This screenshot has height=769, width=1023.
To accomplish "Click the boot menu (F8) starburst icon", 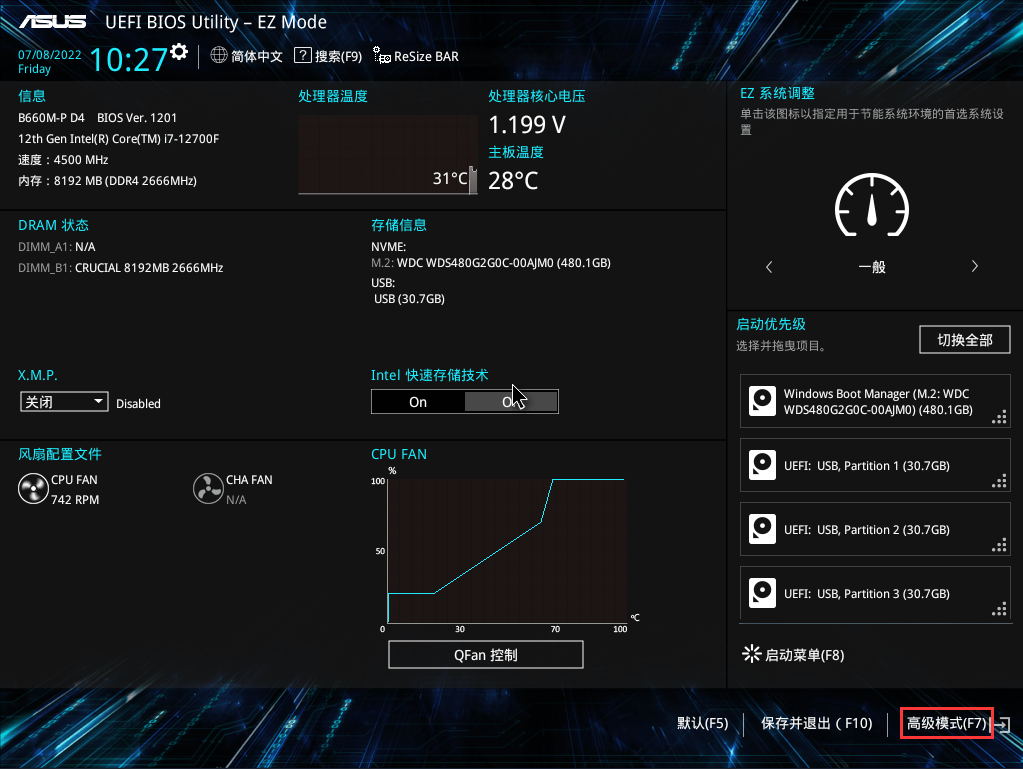I will [750, 655].
